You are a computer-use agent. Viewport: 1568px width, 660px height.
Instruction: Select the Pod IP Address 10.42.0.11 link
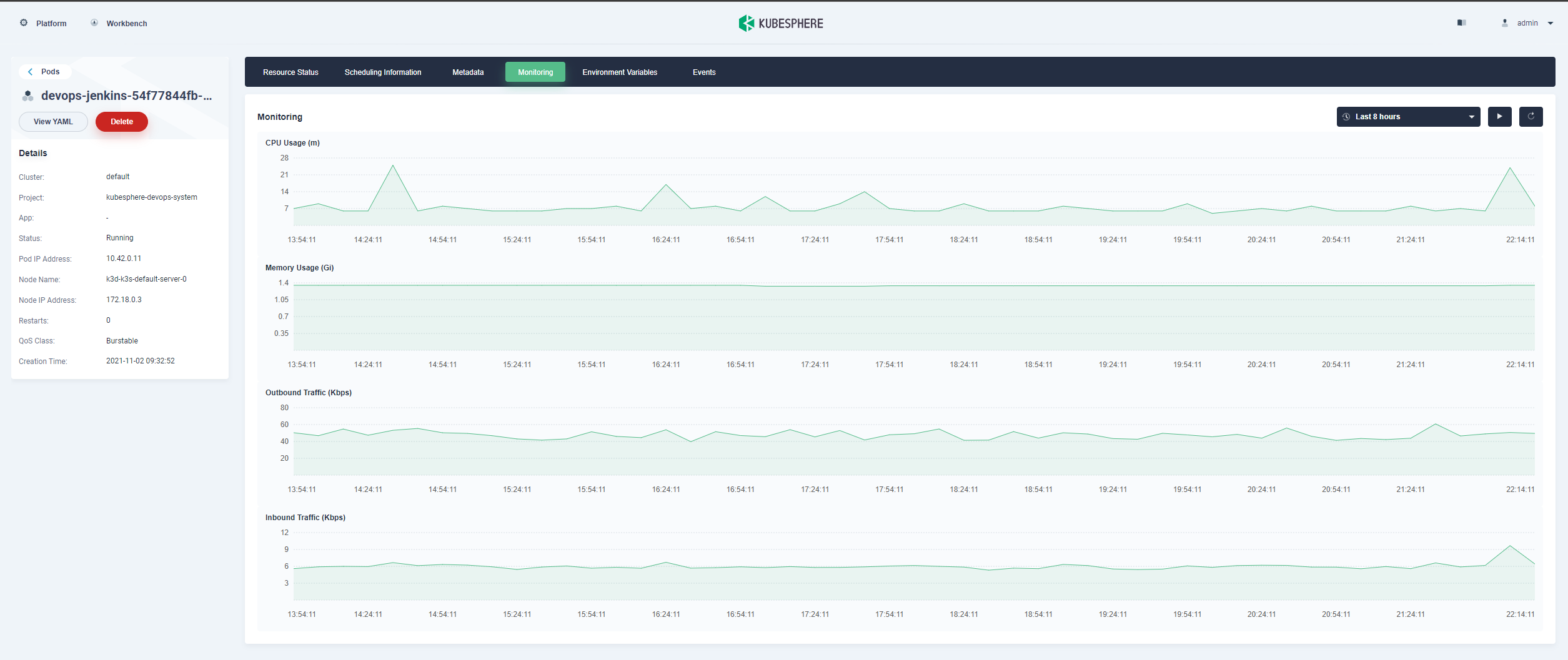[x=124, y=258]
